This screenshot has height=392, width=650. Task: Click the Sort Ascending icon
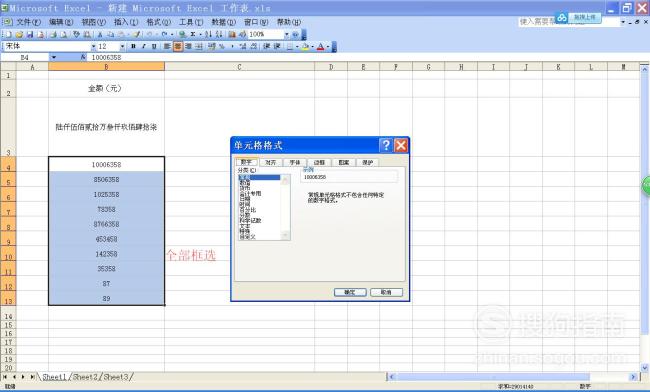coord(209,34)
